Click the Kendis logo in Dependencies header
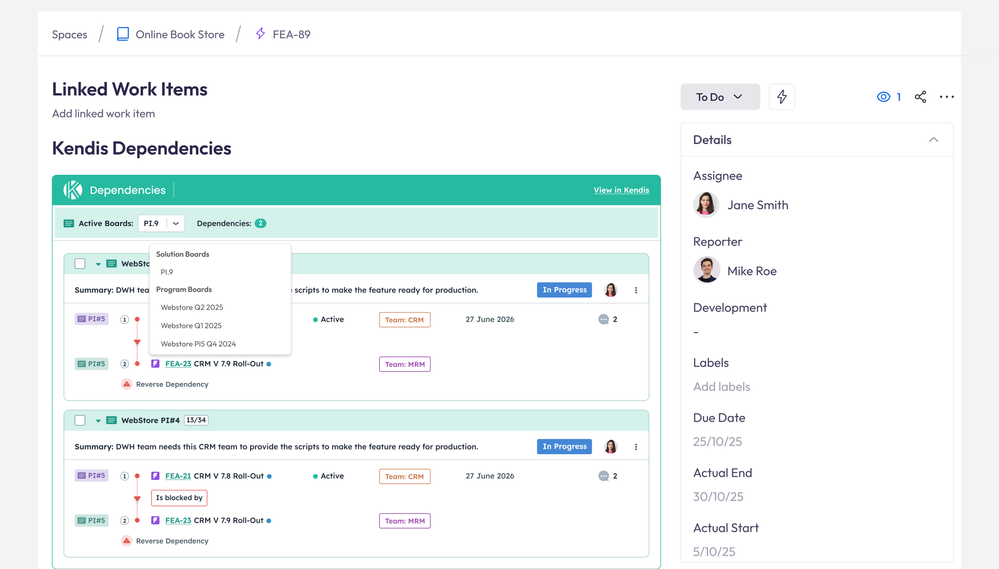The width and height of the screenshot is (999, 569). (73, 190)
